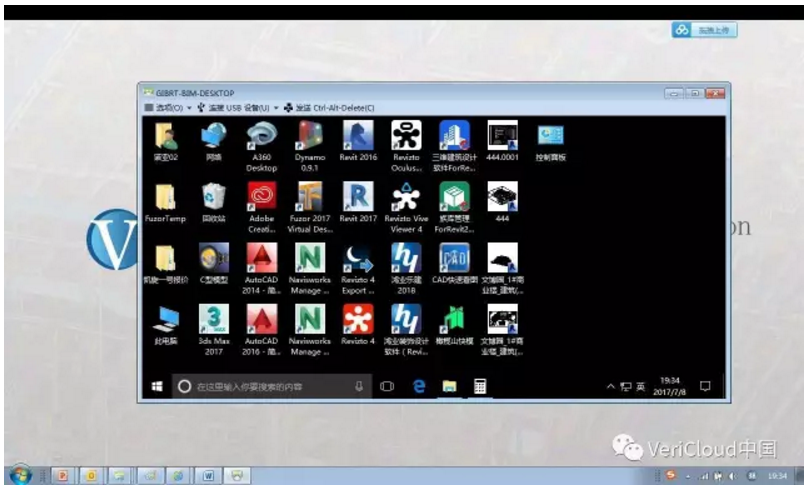810x490 pixels.
Task: Open the host Windows 7 Start orb
Action: [21, 474]
